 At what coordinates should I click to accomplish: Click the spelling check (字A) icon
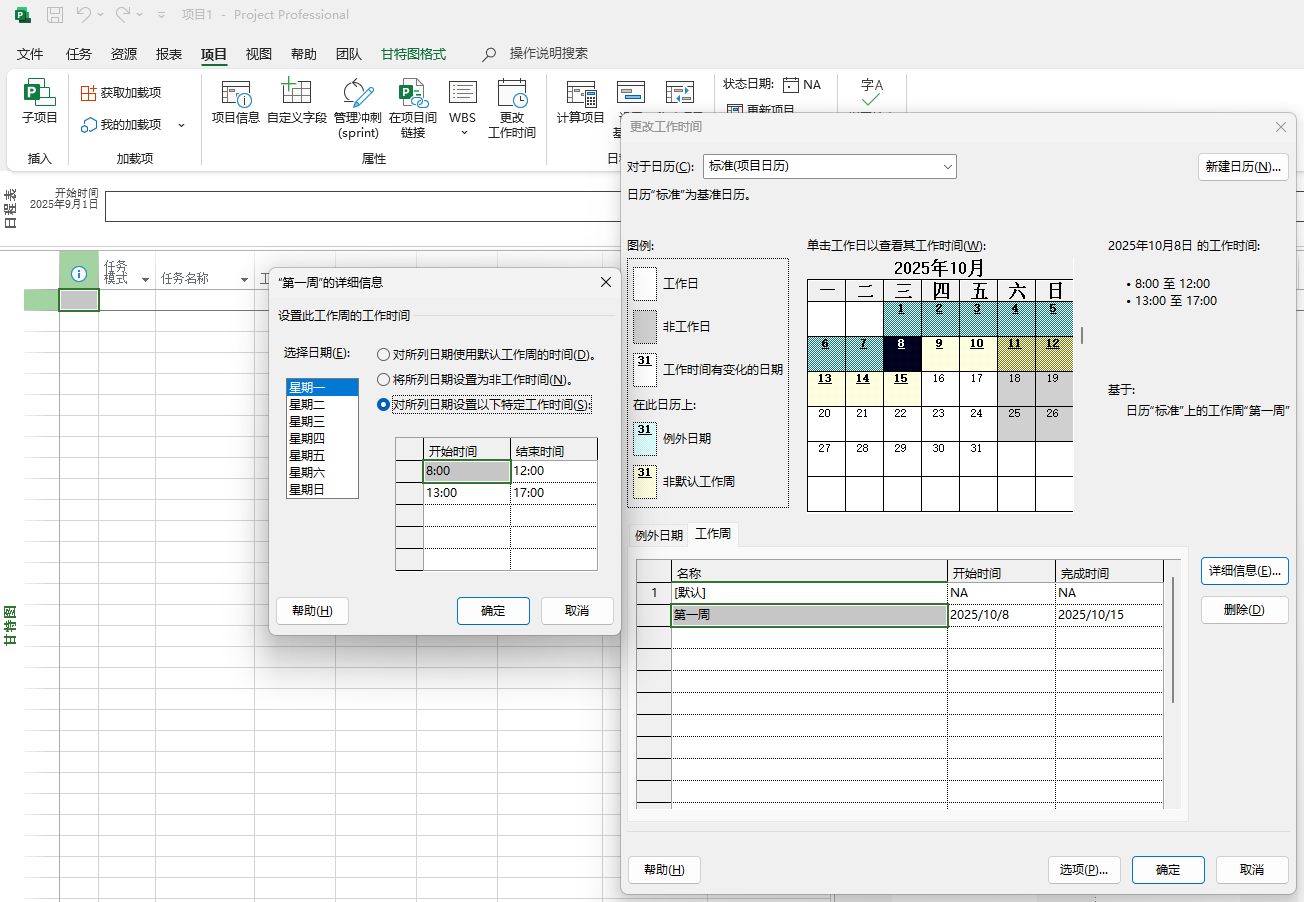[872, 92]
